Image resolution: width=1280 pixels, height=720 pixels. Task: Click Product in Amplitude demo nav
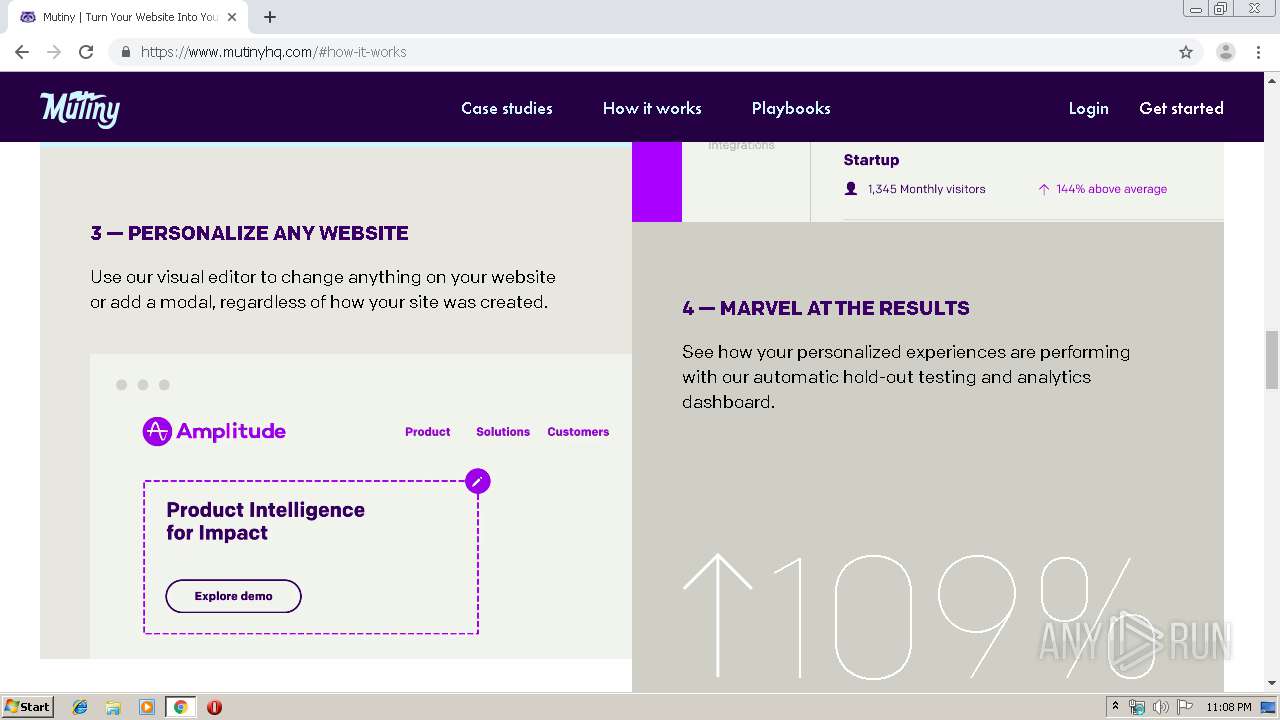click(x=428, y=432)
